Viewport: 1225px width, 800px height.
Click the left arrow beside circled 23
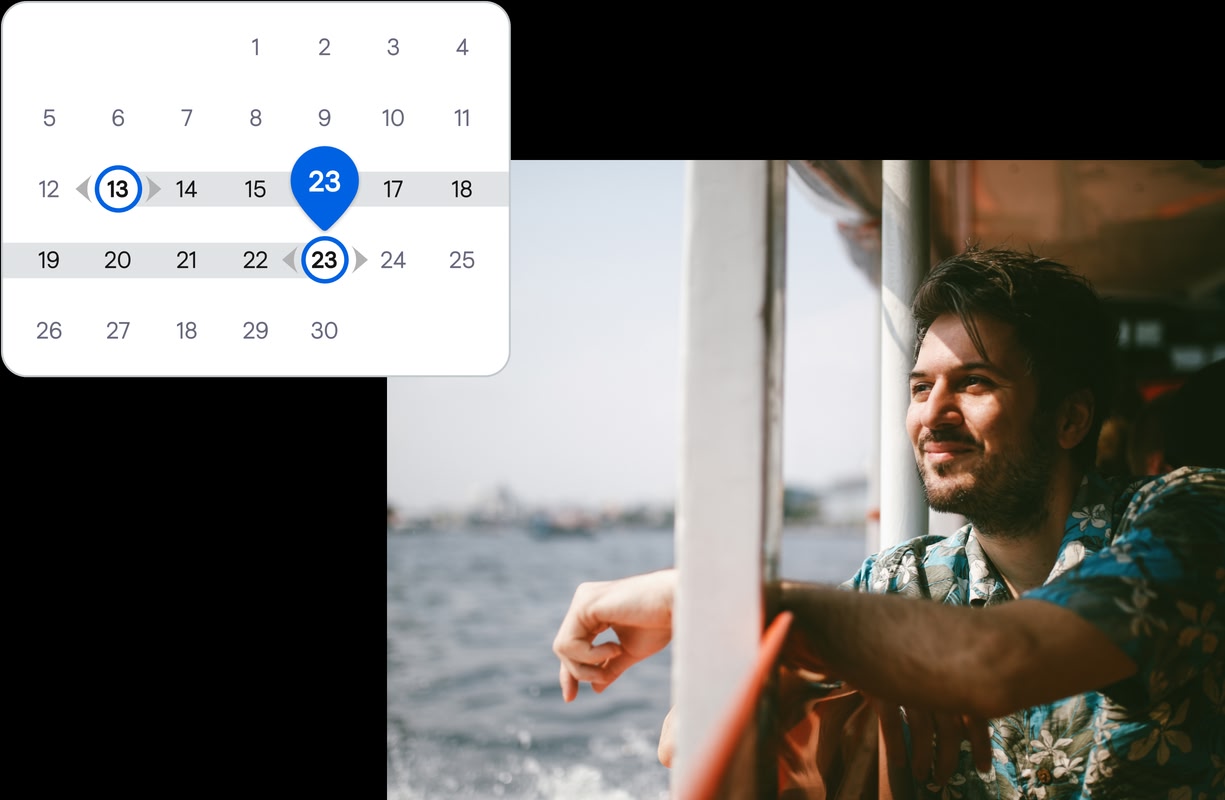[x=289, y=260]
